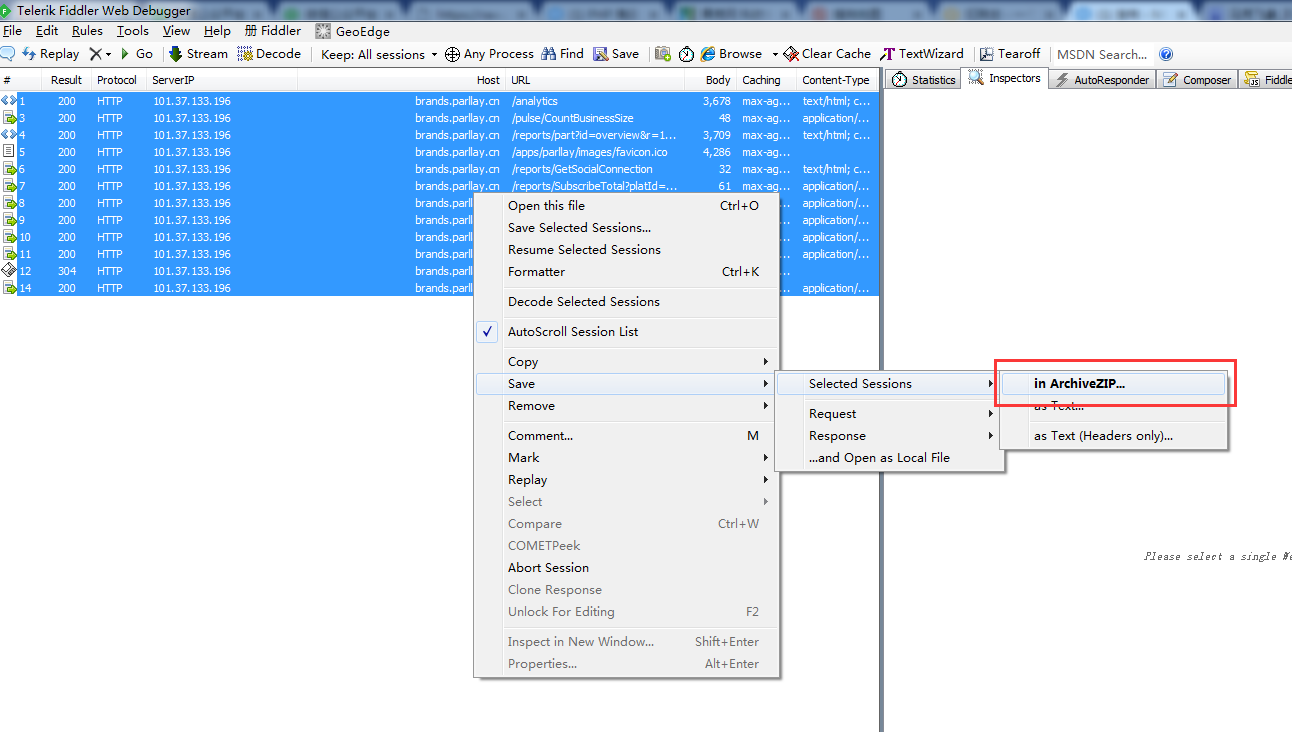Viewport: 1292px width, 732px height.
Task: Click the Replay toolbar button
Action: [50, 54]
